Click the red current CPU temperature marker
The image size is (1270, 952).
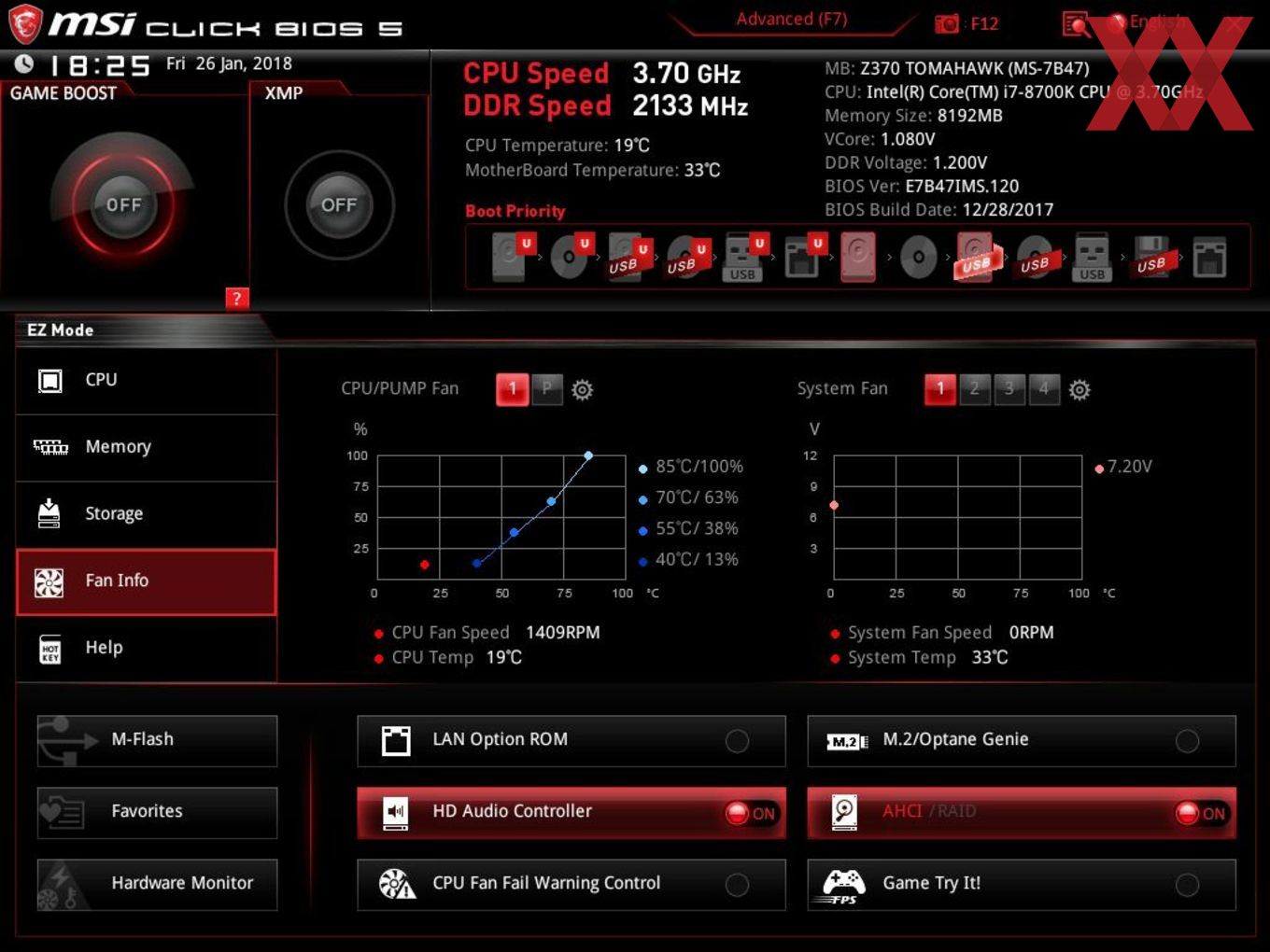[x=425, y=565]
